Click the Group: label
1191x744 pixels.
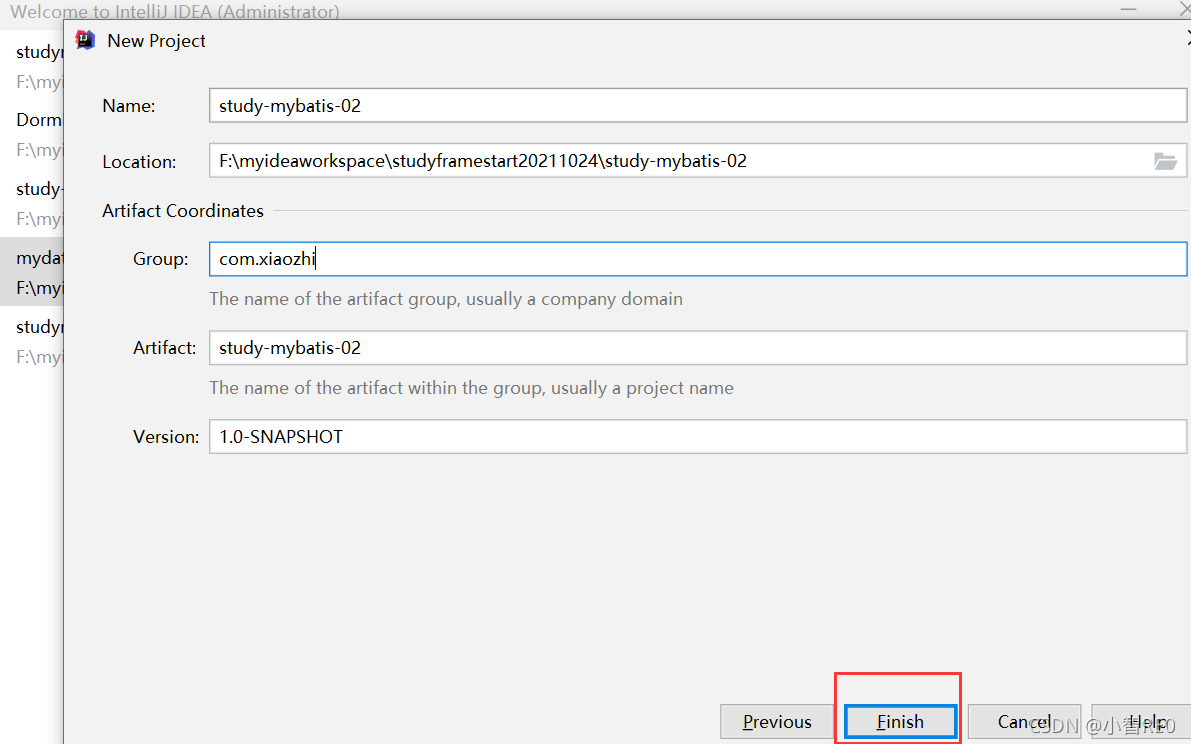(x=160, y=259)
